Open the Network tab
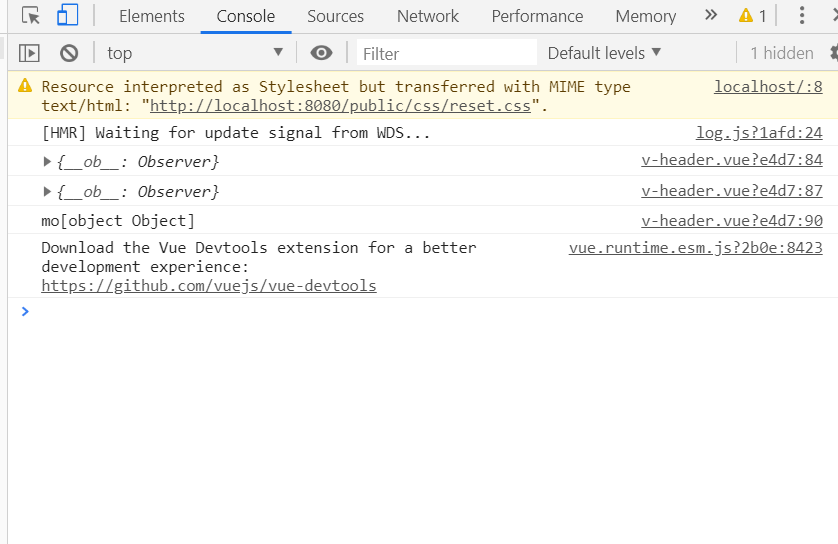This screenshot has height=544, width=838. pos(428,16)
